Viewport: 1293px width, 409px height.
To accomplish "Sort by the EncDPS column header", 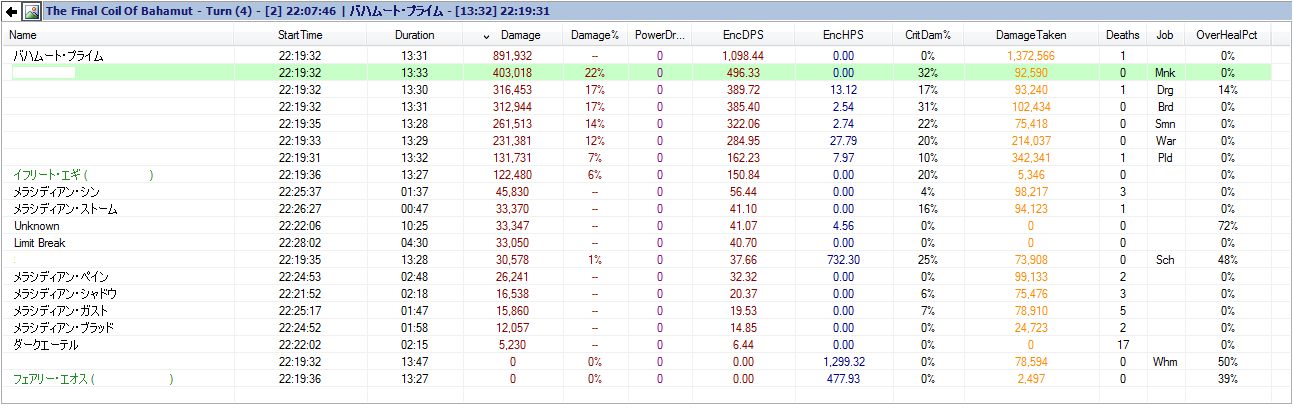I will pos(743,35).
